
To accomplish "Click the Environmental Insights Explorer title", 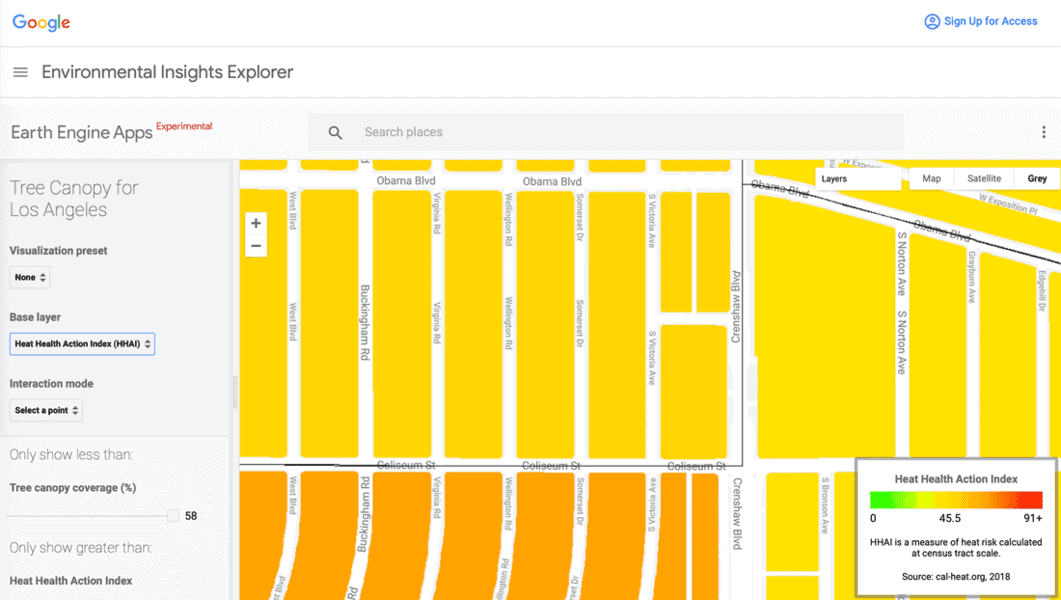I will point(168,72).
